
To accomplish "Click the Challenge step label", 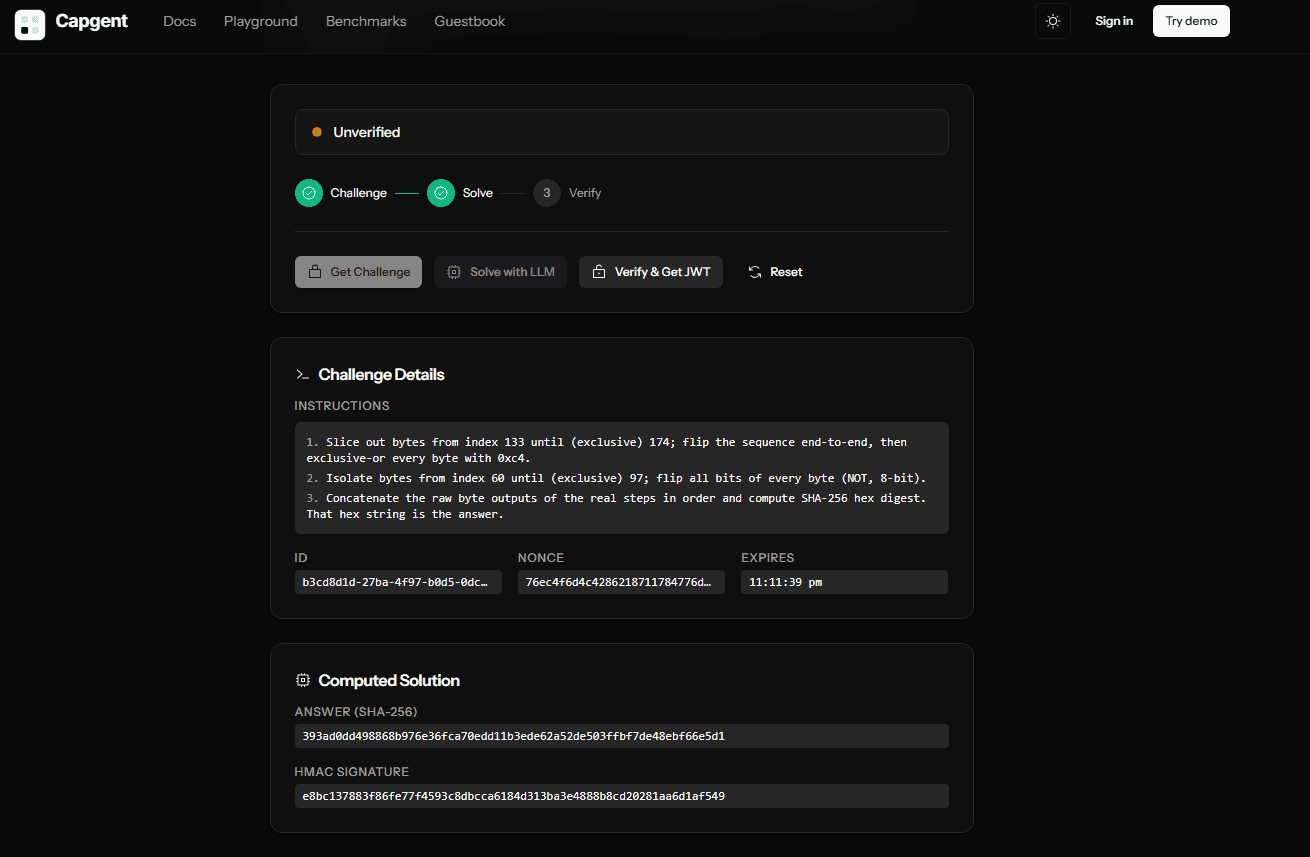I will pyautogui.click(x=359, y=193).
